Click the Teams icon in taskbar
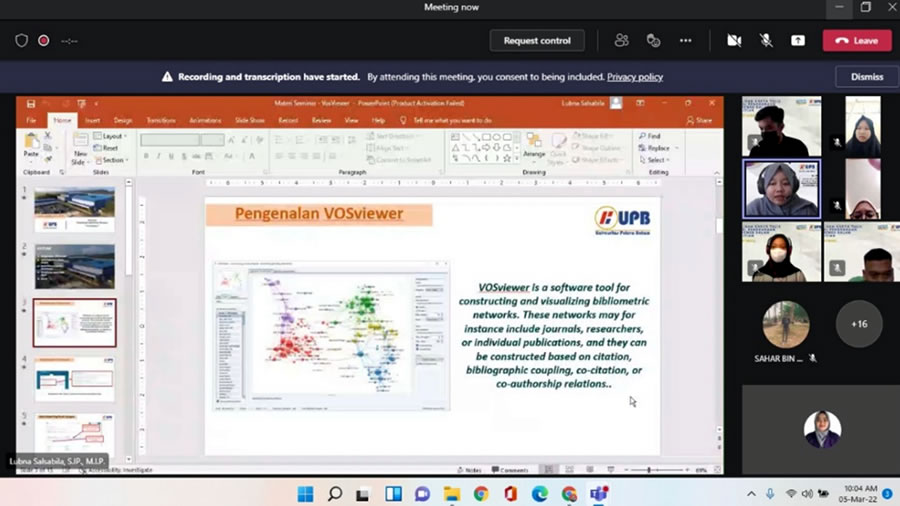The image size is (900, 506). tap(598, 494)
